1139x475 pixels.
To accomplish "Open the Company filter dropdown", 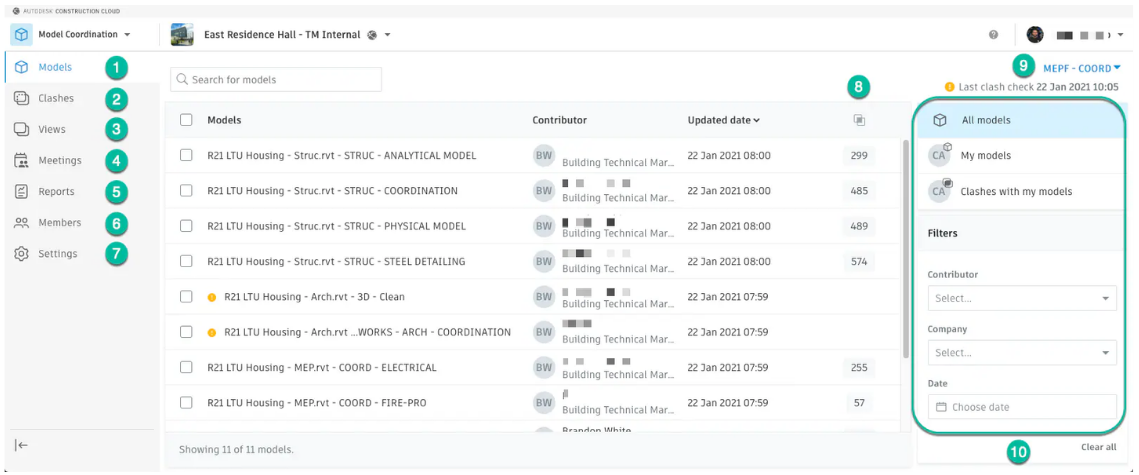I will (x=1022, y=352).
